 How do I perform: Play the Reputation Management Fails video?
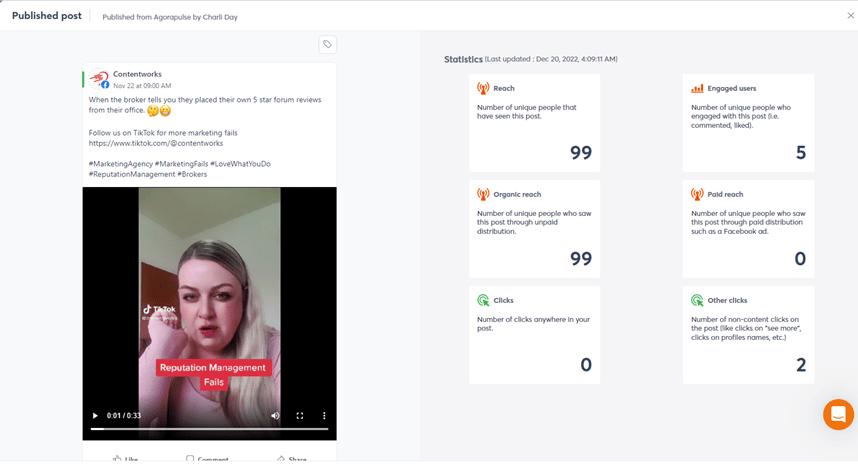pos(95,416)
